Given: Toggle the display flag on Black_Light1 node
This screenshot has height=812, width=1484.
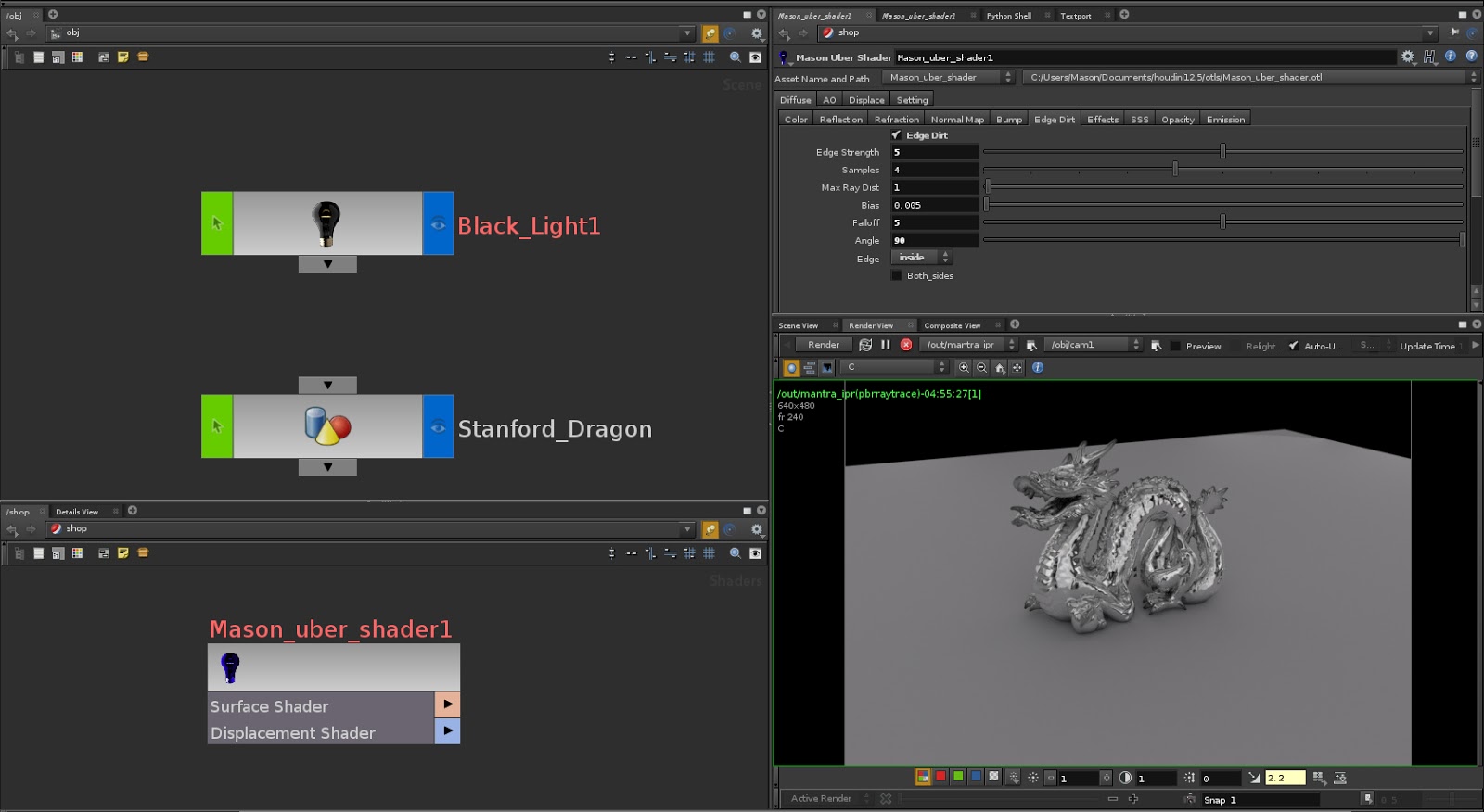Looking at the screenshot, I should pyautogui.click(x=438, y=223).
